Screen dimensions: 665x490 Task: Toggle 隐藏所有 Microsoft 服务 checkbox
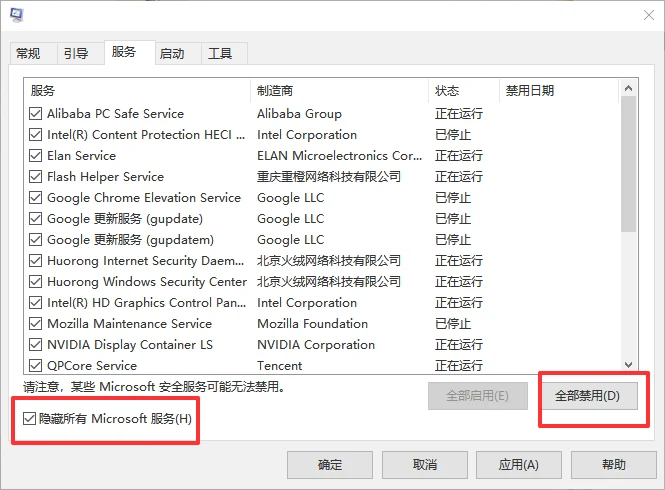(x=29, y=419)
